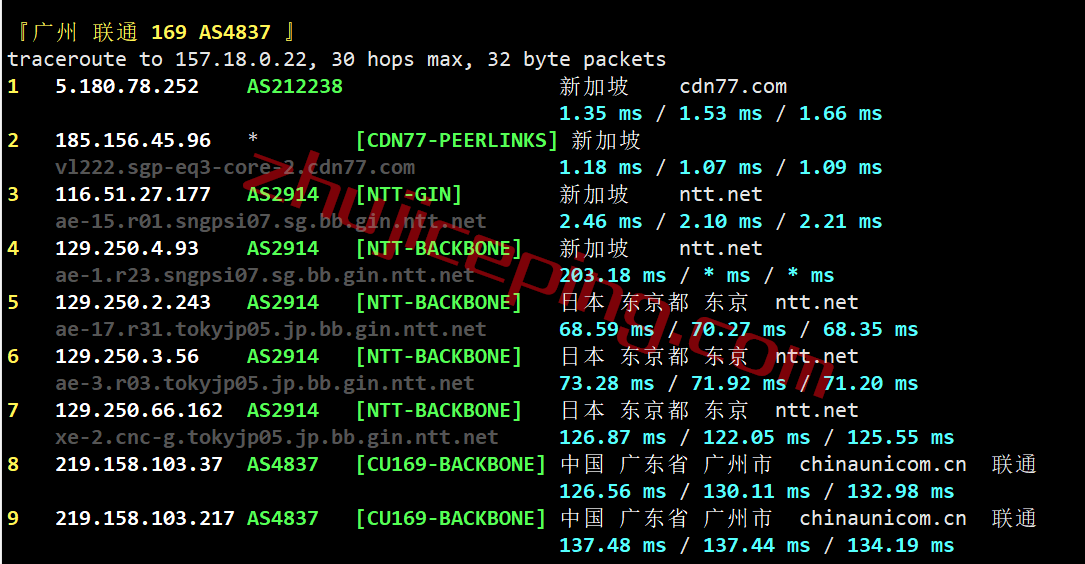
Task: Select hop 6 IP 129.250.3.56
Action: pyautogui.click(x=127, y=356)
